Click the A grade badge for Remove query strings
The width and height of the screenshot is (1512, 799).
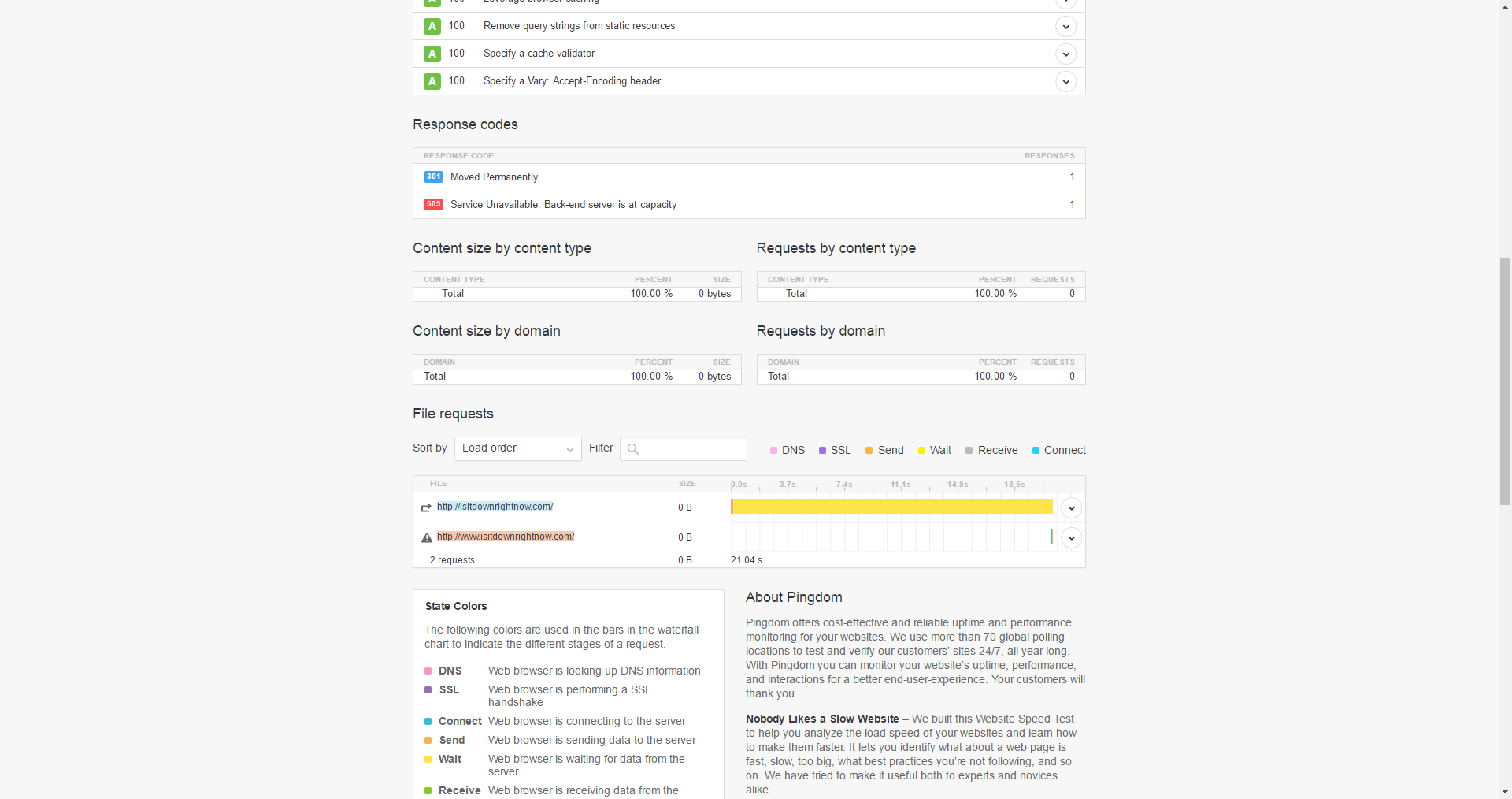432,26
